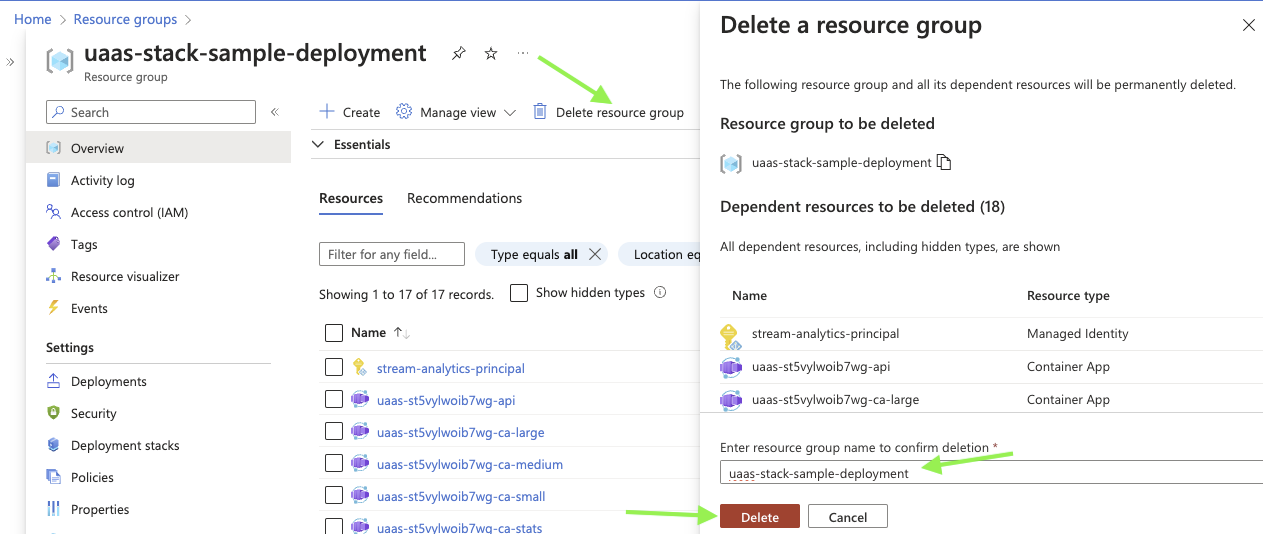The height and width of the screenshot is (534, 1263).
Task: Click the Name column header in delete panel
Action: pyautogui.click(x=749, y=296)
